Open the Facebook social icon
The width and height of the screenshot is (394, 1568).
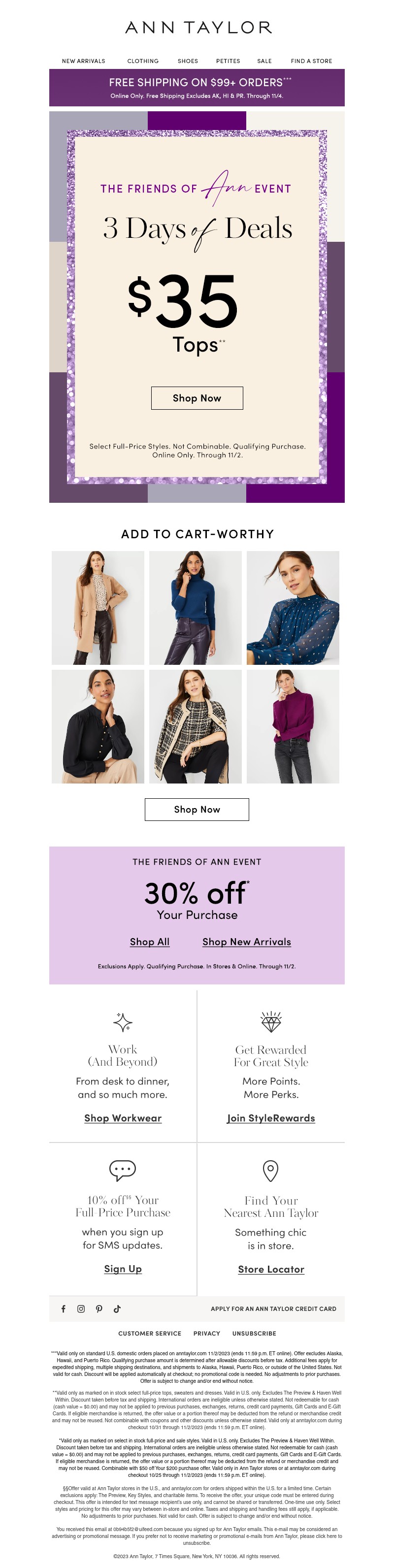(64, 1308)
